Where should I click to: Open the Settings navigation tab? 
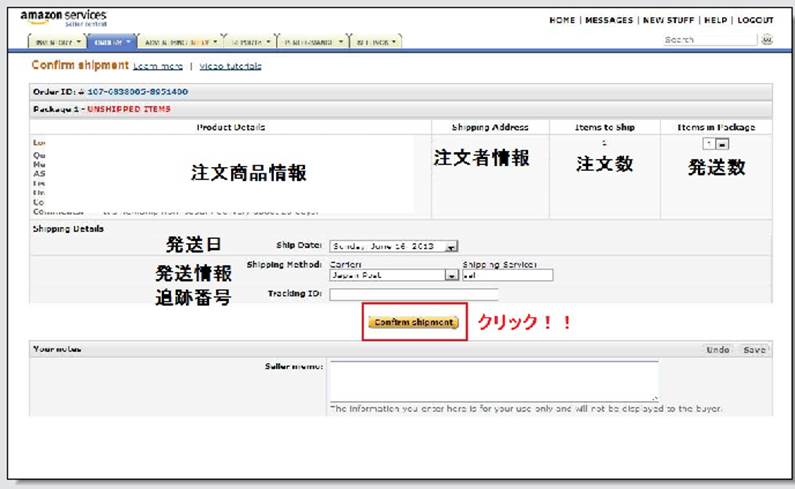(x=376, y=42)
